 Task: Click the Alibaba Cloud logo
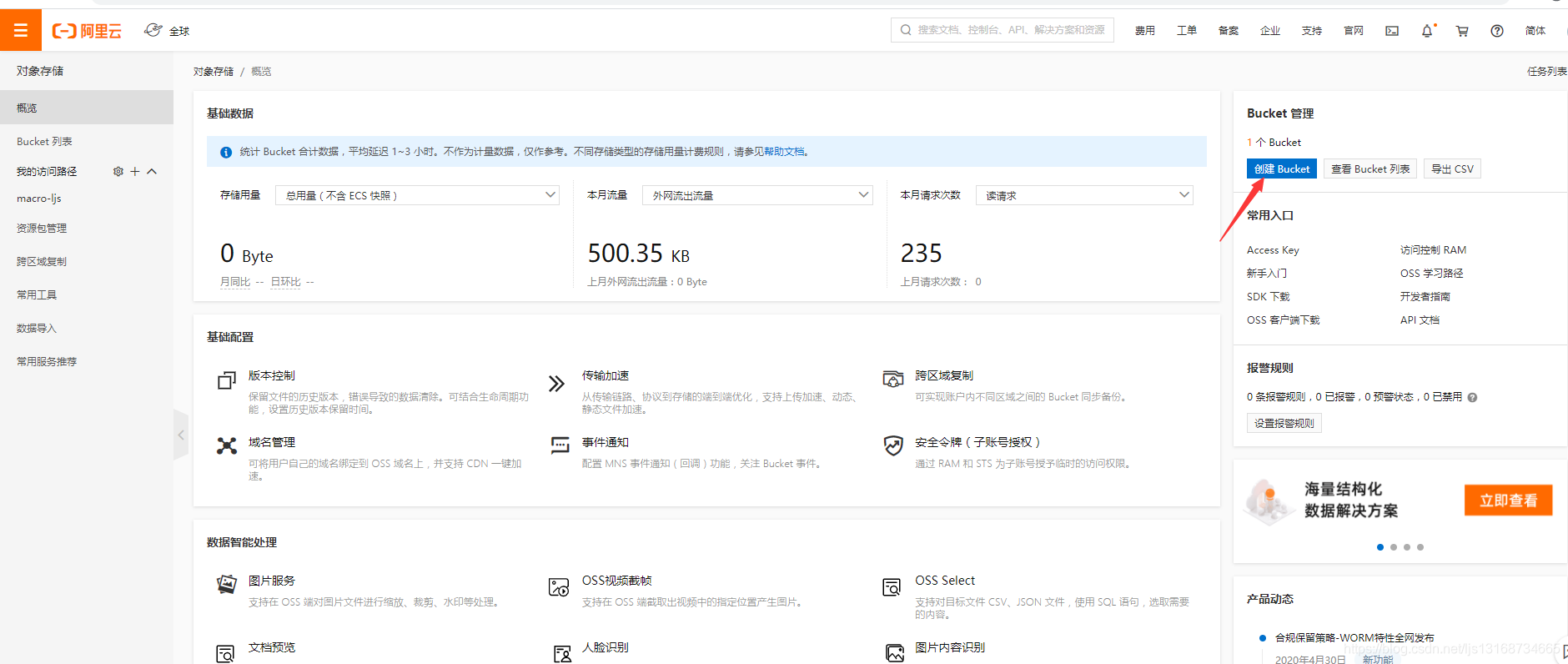[x=87, y=31]
